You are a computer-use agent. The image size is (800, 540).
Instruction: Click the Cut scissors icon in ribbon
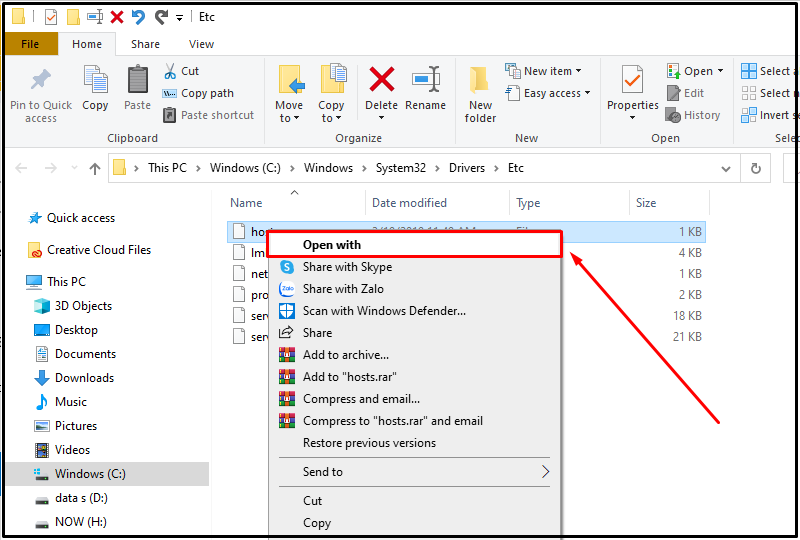click(x=170, y=71)
